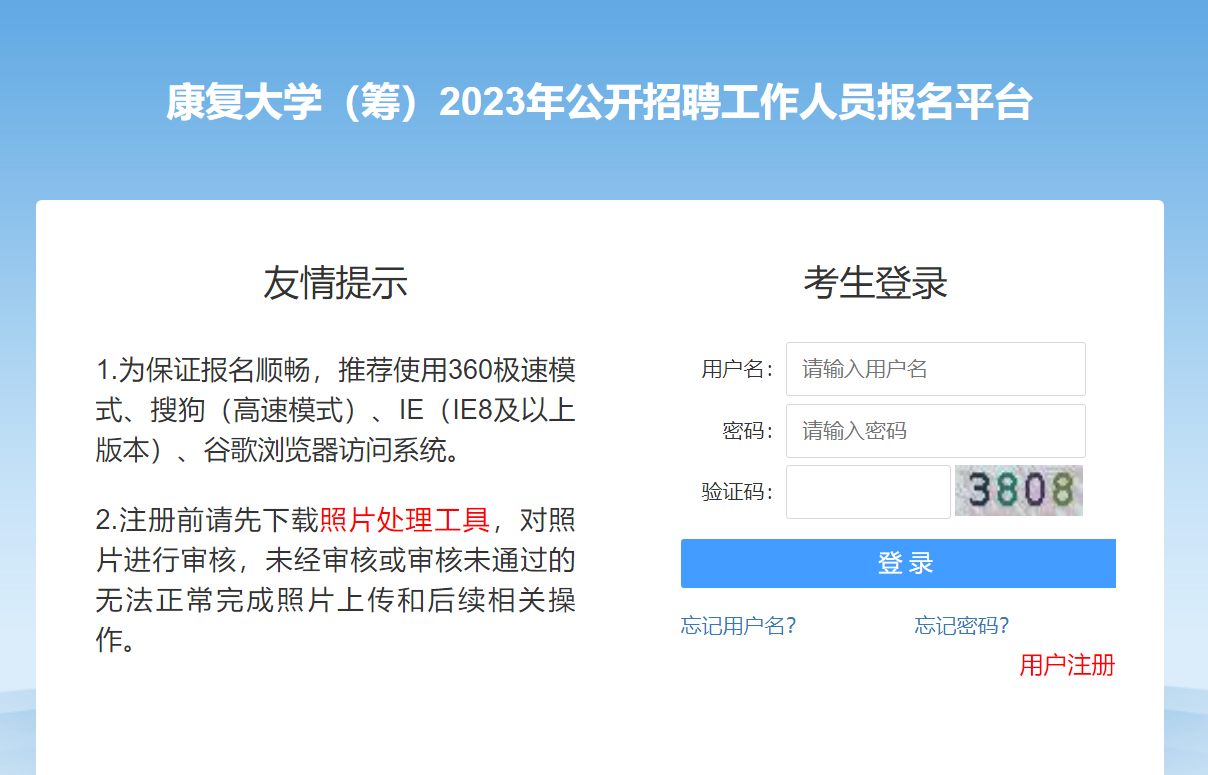Download the 照片处理工具 via red link
Screen dimensions: 1208x775
click(x=405, y=520)
